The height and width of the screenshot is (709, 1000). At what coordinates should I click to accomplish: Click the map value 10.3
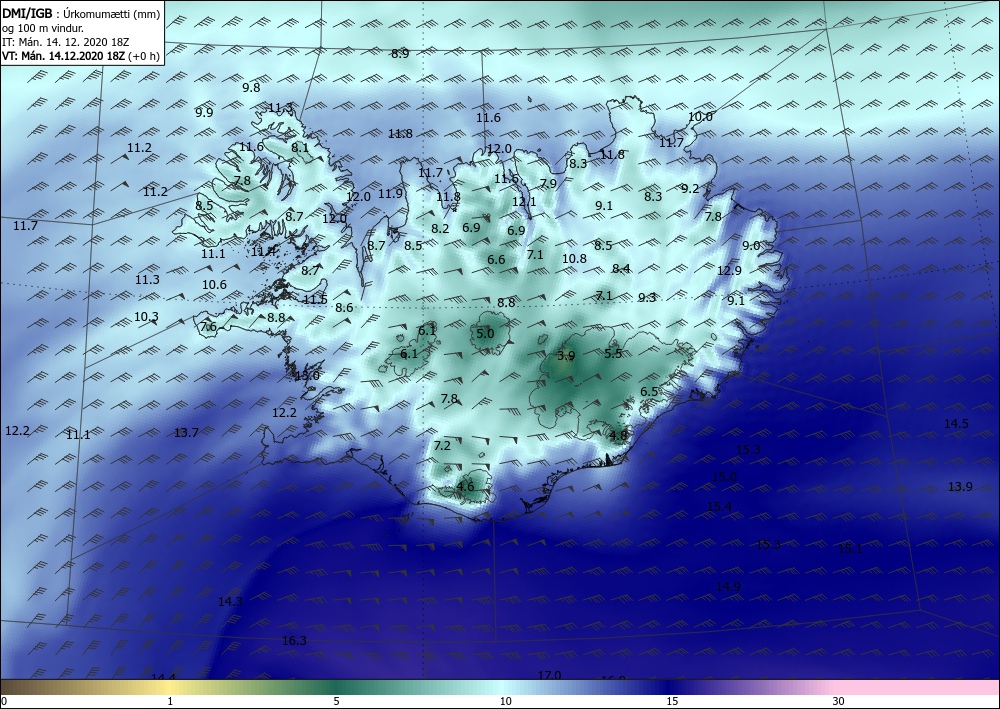tap(147, 317)
